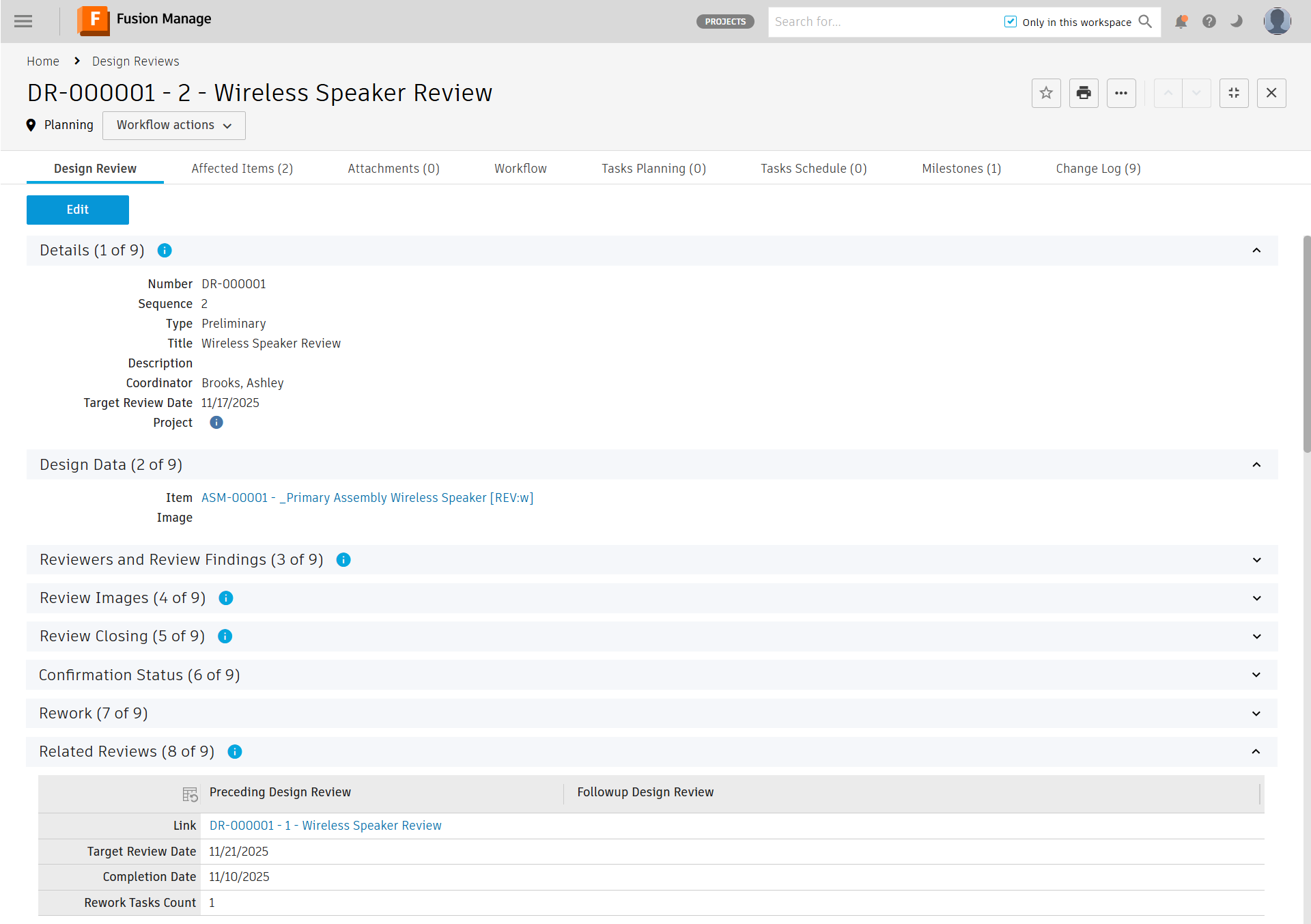Expand the Rework section

point(1256,714)
